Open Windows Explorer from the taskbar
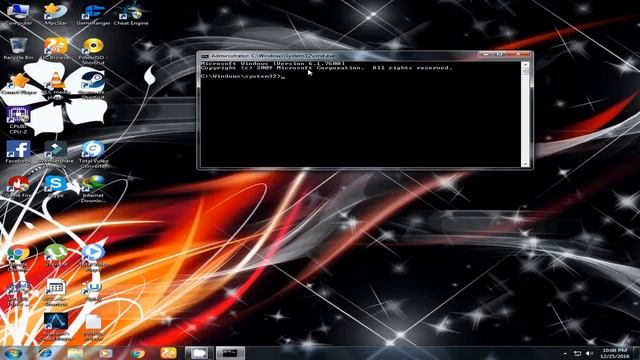This screenshot has width=640, height=360. click(x=75, y=353)
